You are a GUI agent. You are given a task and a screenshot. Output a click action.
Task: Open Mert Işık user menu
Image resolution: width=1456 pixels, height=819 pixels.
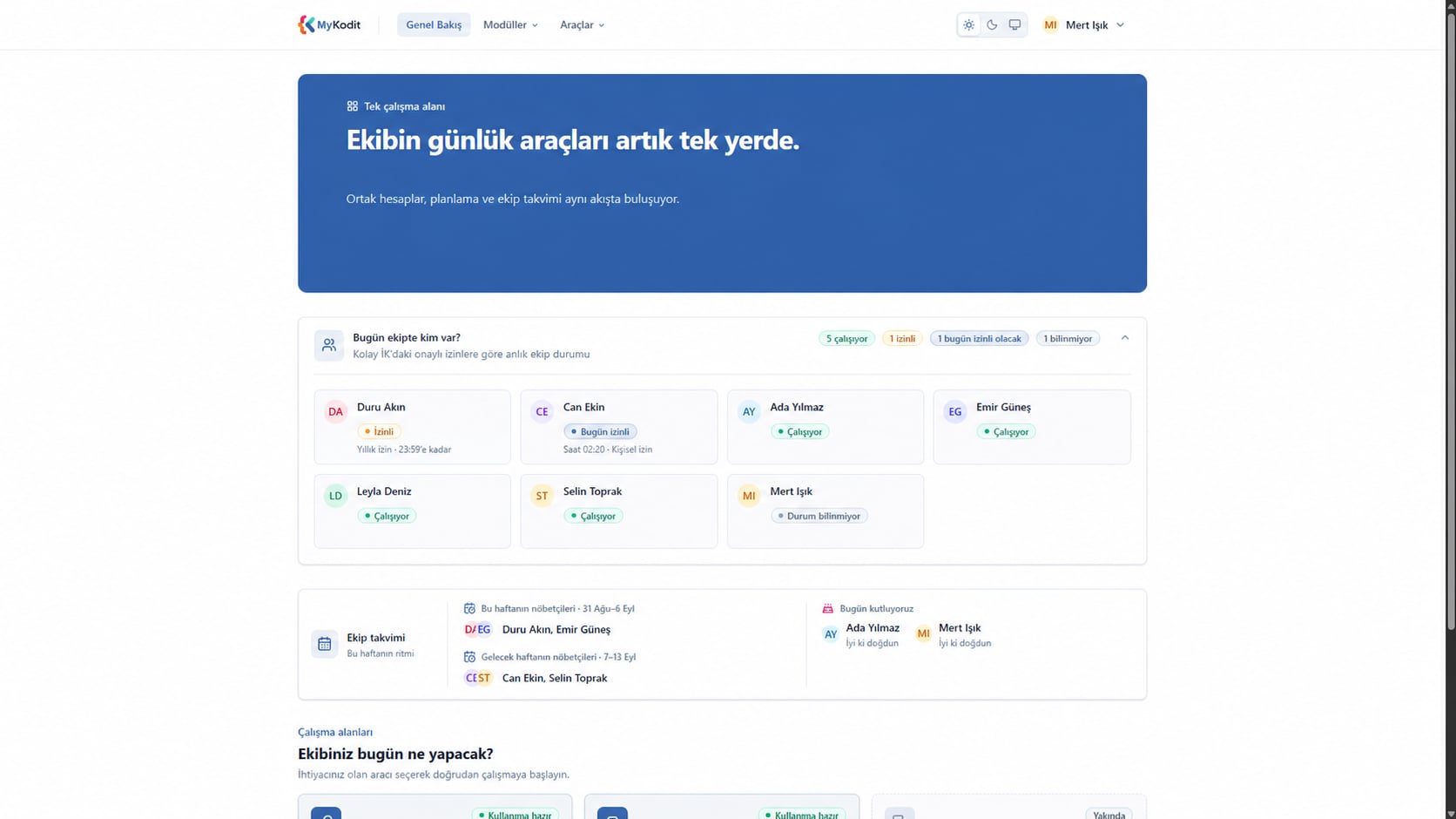[1083, 24]
